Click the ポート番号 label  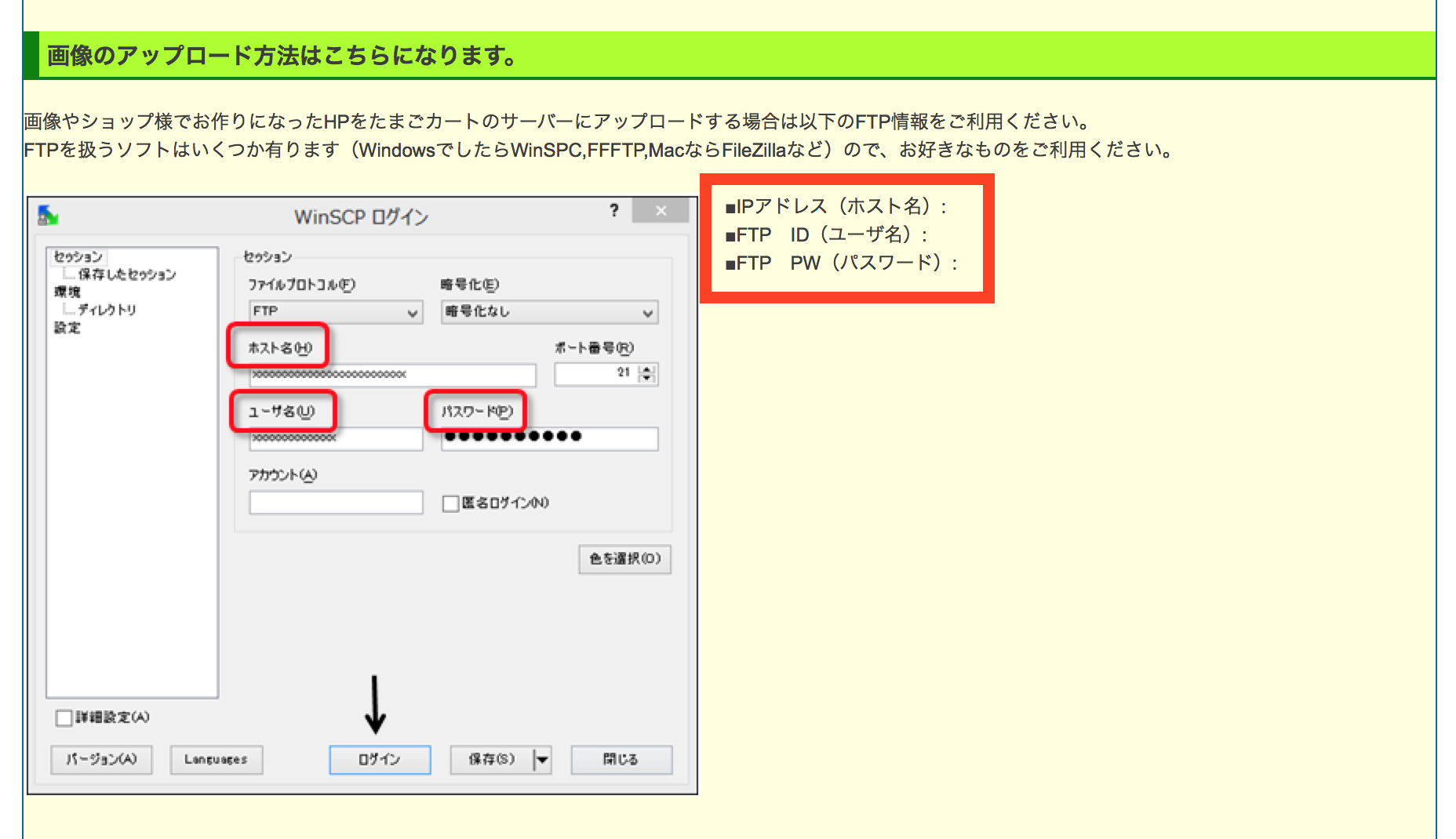click(x=594, y=347)
